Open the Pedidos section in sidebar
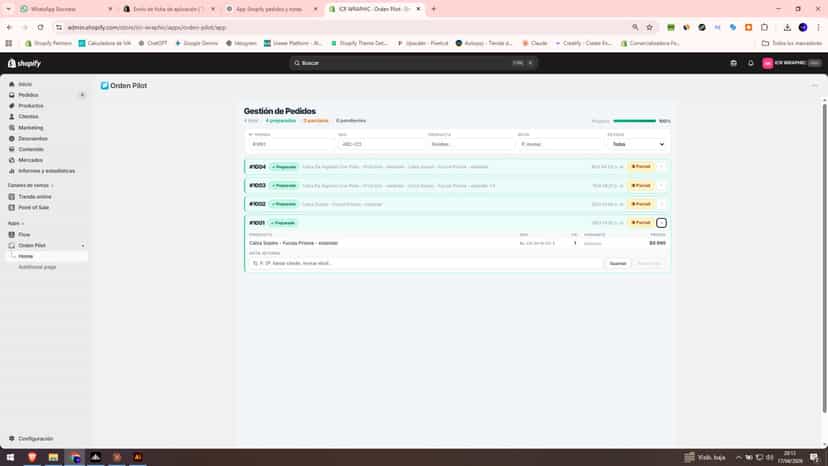 [x=28, y=95]
